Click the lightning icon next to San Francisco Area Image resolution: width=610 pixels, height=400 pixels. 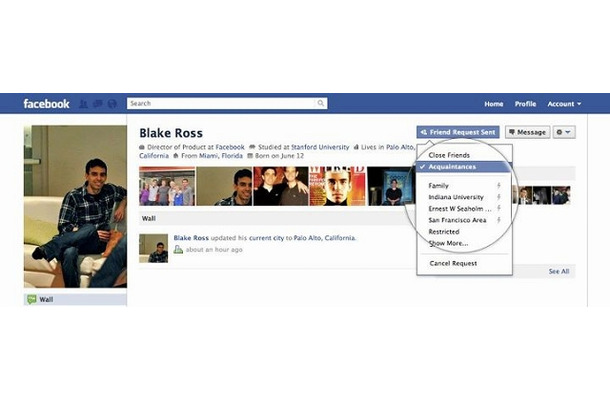498,220
